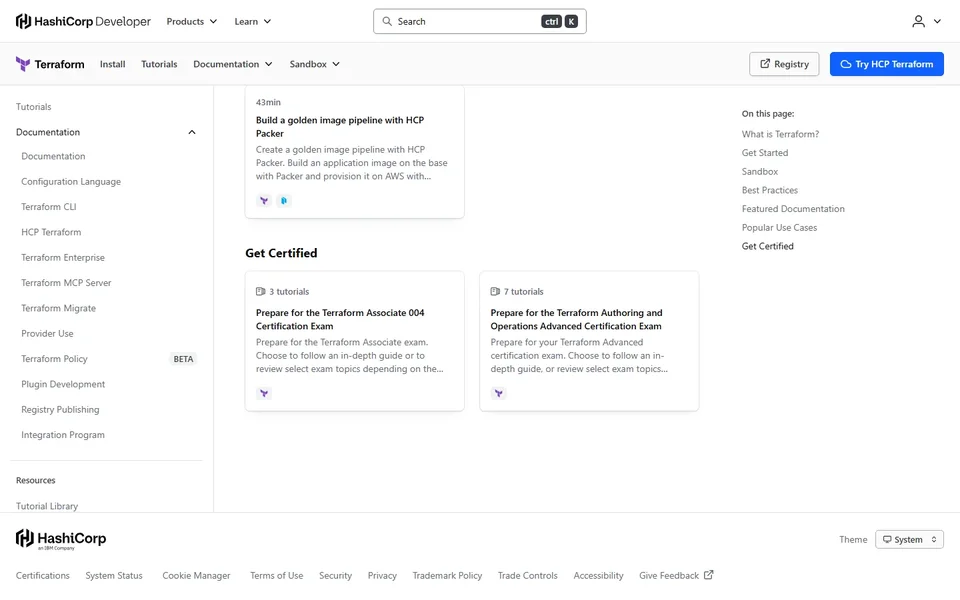Open Terraform CLI sidebar item

click(x=49, y=207)
